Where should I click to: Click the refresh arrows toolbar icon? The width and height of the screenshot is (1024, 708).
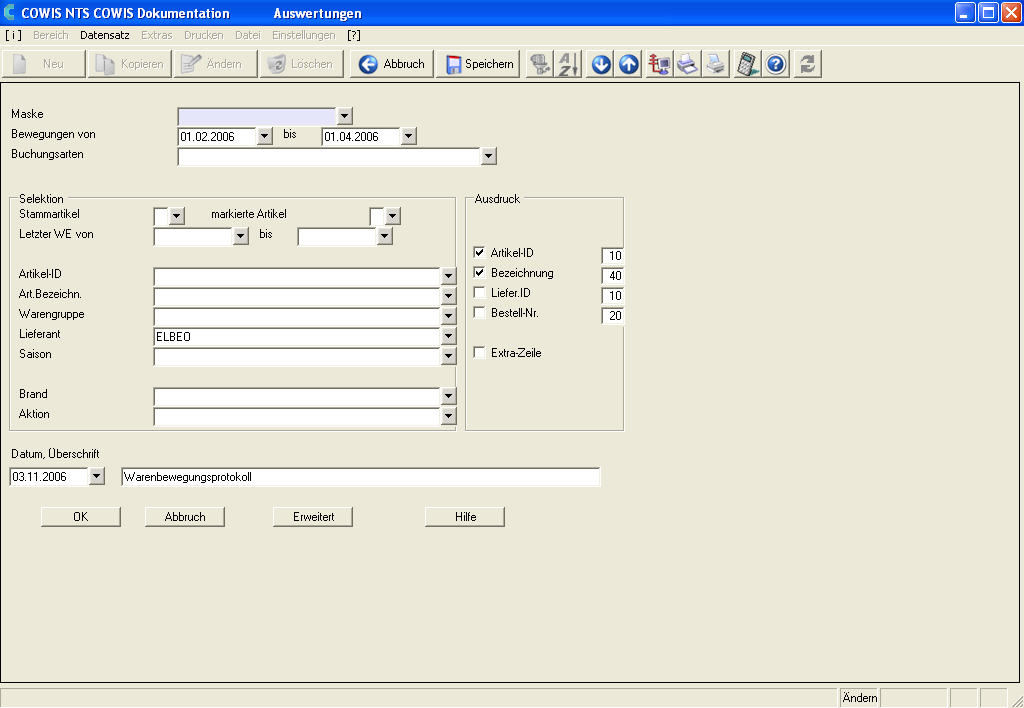pos(808,64)
